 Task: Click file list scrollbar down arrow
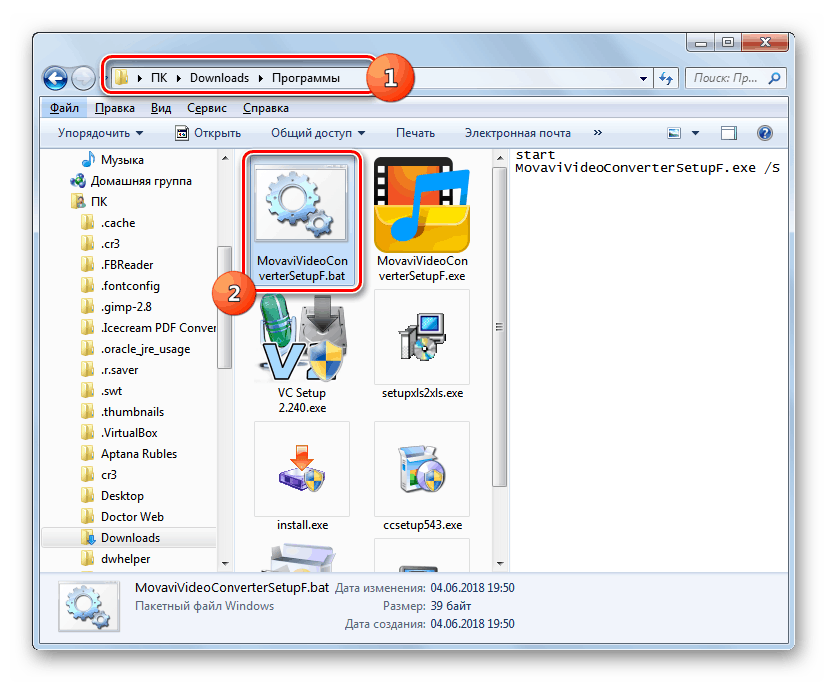(x=500, y=564)
